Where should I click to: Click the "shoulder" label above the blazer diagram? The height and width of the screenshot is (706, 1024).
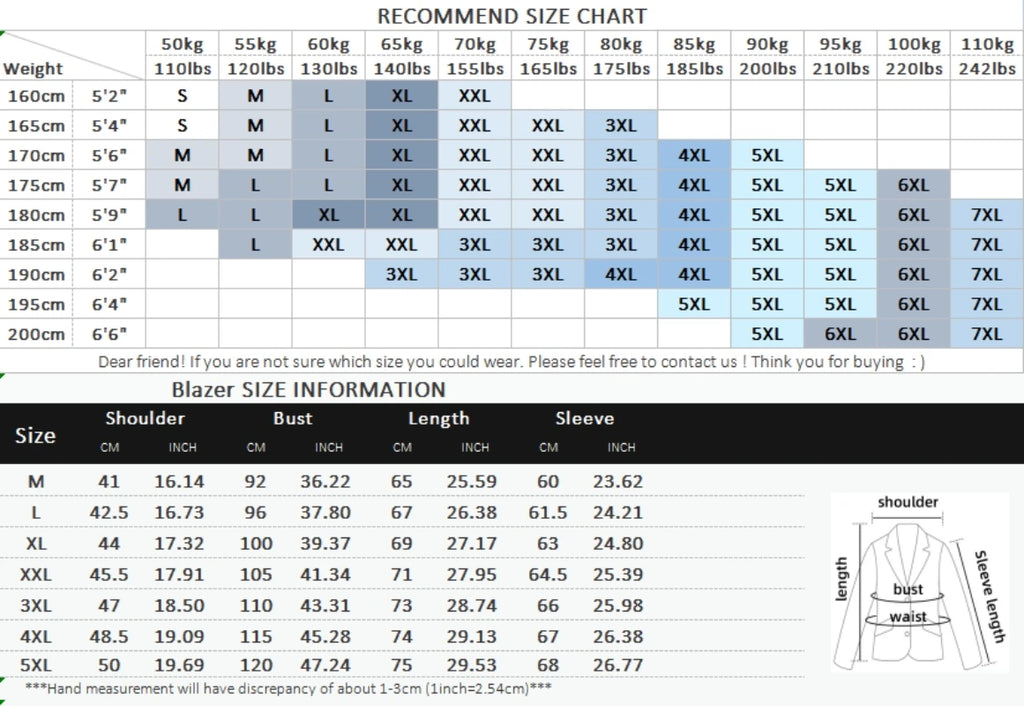click(x=908, y=502)
